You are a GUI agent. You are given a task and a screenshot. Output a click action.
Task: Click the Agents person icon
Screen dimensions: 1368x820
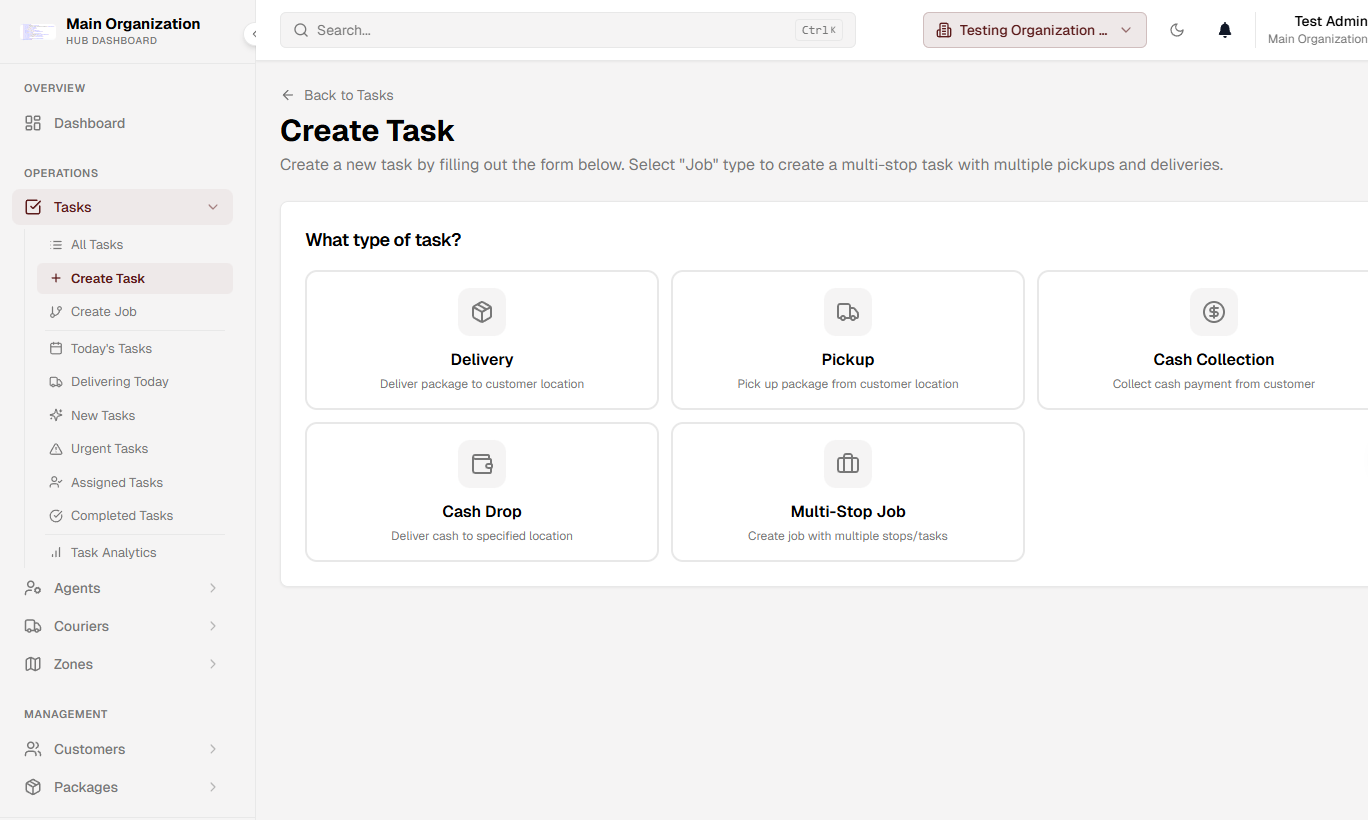click(x=33, y=588)
